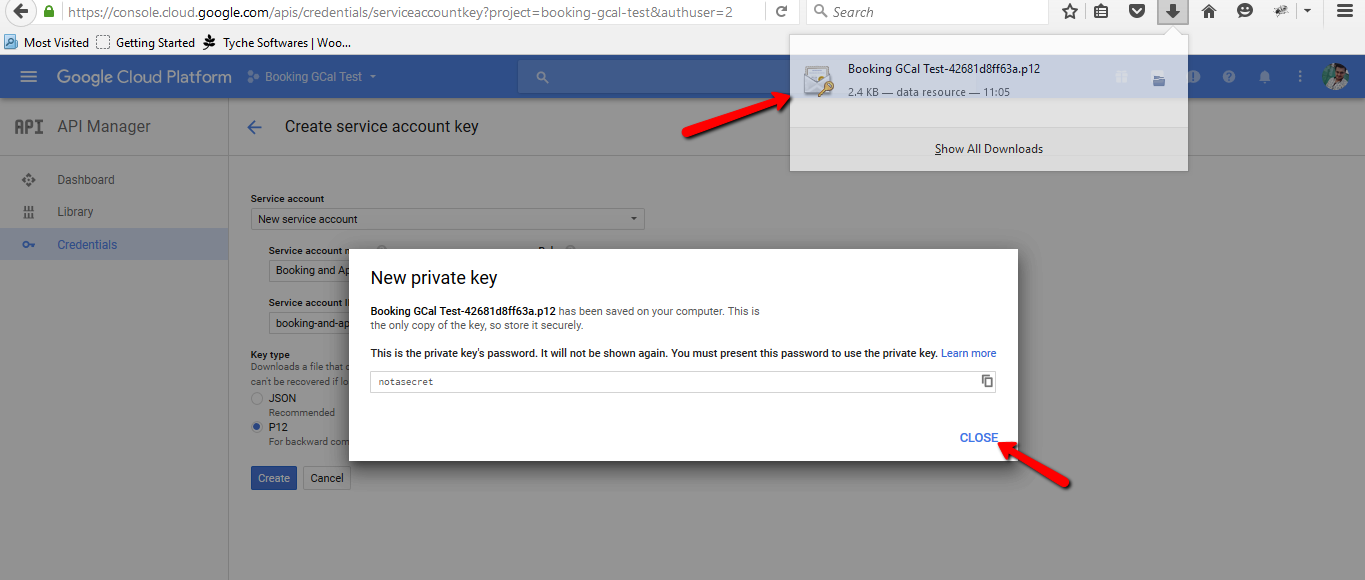
Task: Follow the Learn more link
Action: 968,353
